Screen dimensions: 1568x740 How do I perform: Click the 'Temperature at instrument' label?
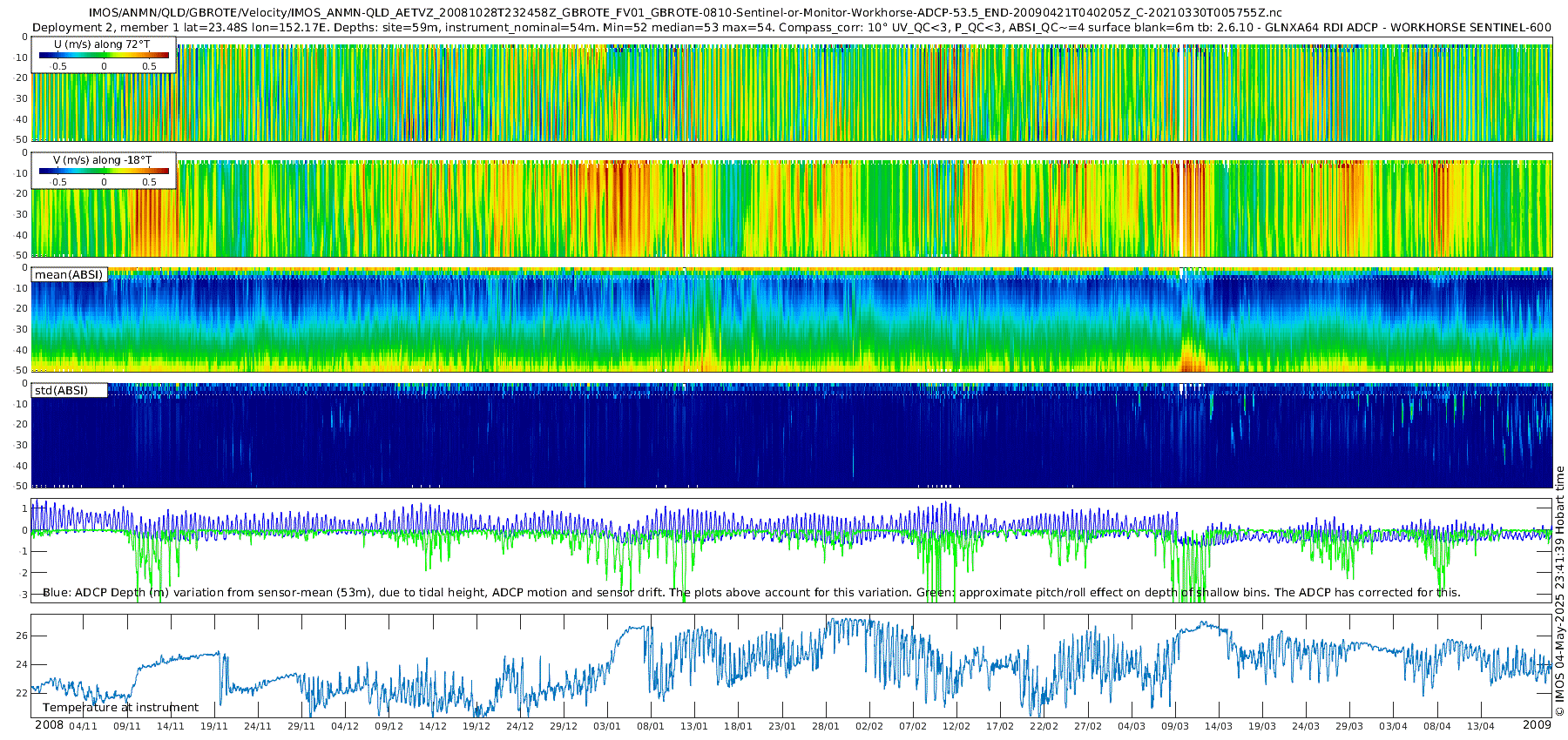120,707
